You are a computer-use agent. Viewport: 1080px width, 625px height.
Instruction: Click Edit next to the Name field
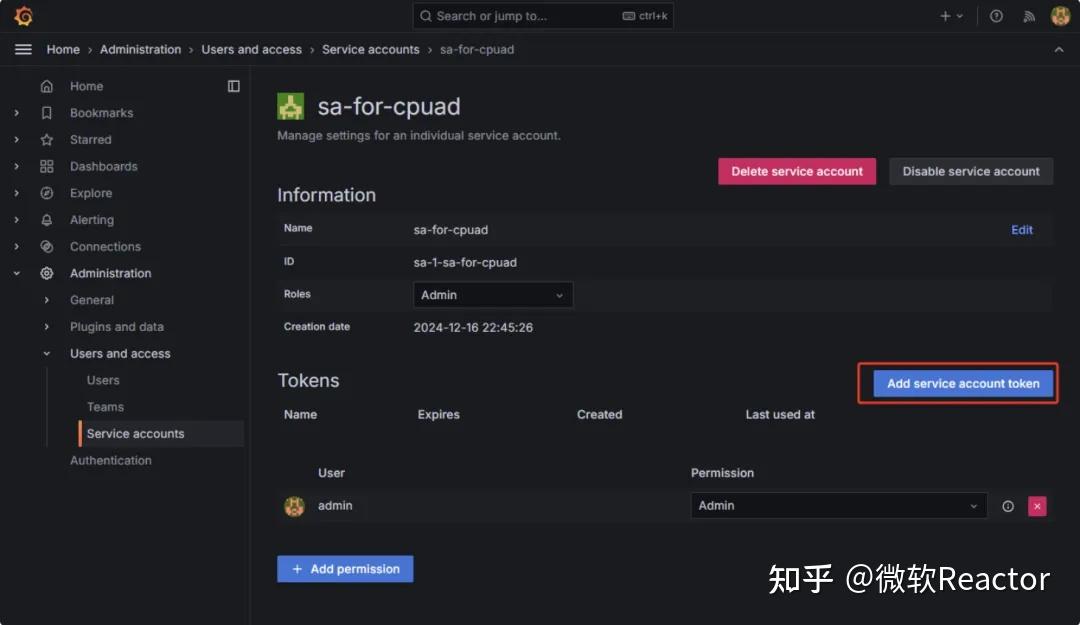pyautogui.click(x=1021, y=229)
